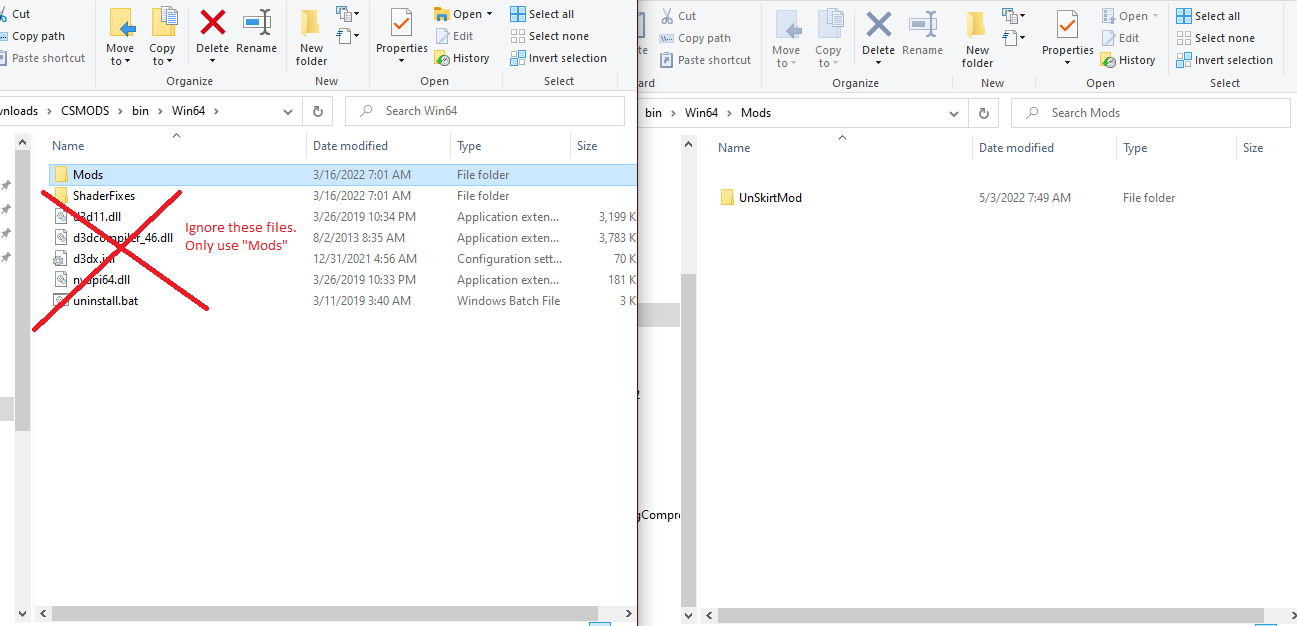This screenshot has width=1297, height=626.
Task: Open Properties in left window ribbon
Action: (x=401, y=36)
